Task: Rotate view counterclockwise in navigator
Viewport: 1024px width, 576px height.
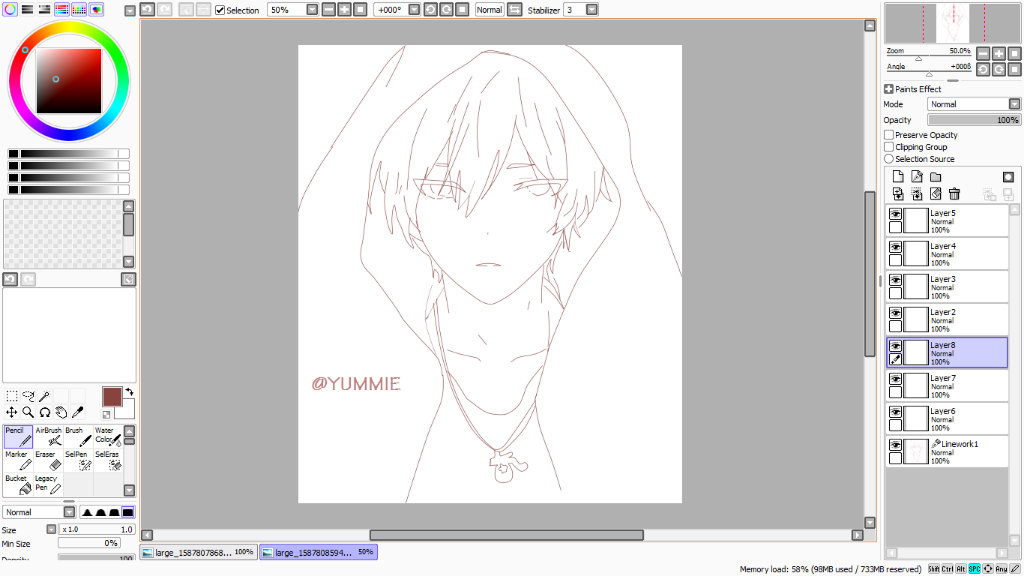Action: pyautogui.click(x=983, y=69)
